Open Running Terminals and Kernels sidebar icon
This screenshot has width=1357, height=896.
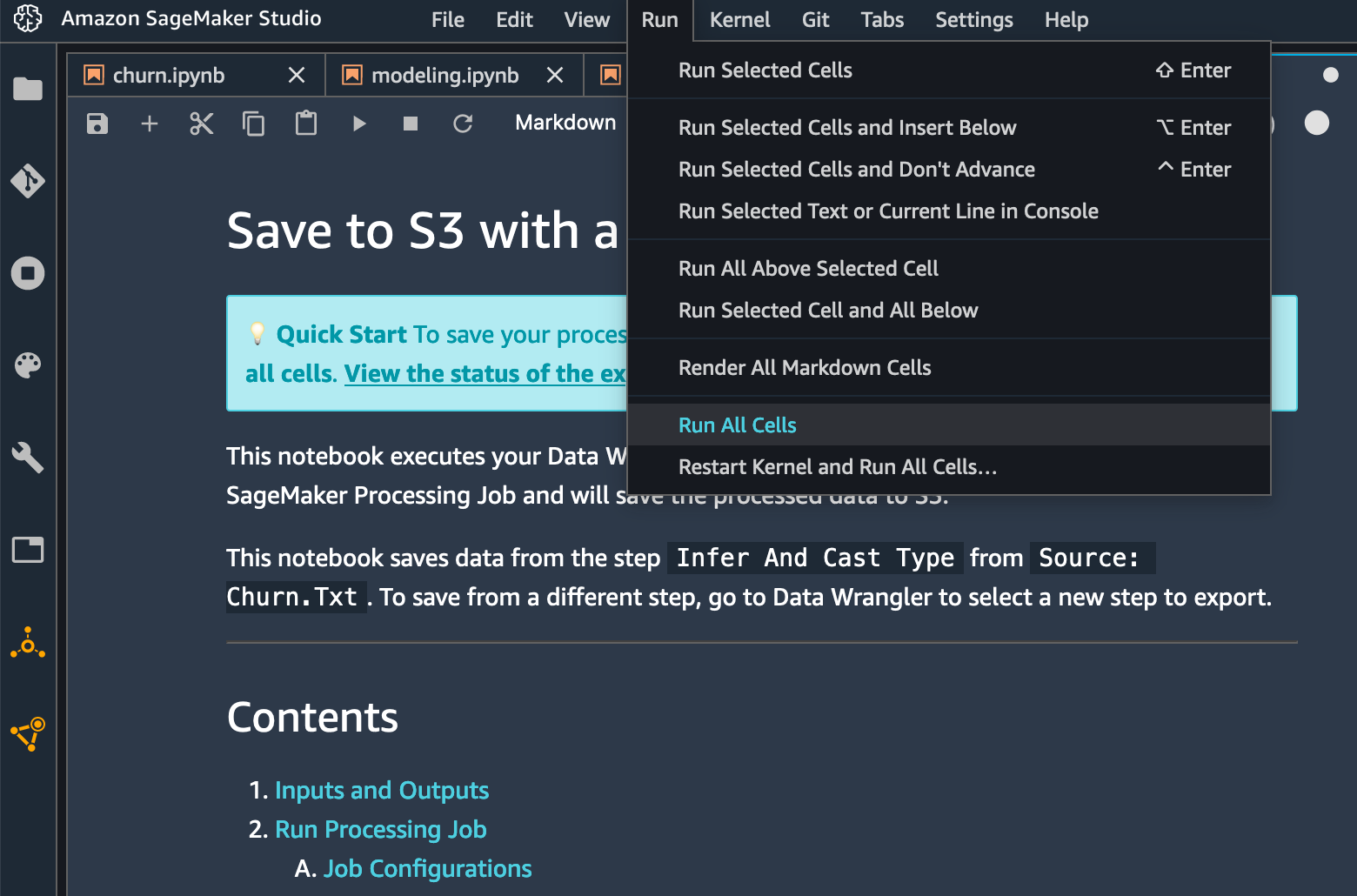[x=28, y=273]
